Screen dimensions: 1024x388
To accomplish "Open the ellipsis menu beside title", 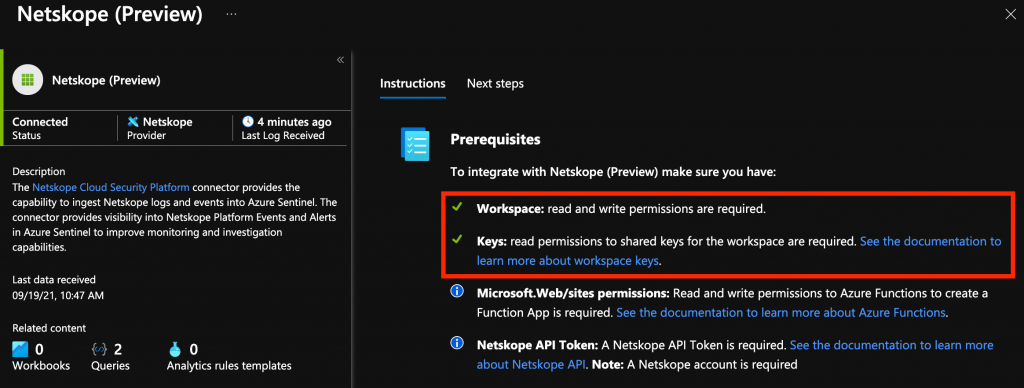I will (x=231, y=14).
